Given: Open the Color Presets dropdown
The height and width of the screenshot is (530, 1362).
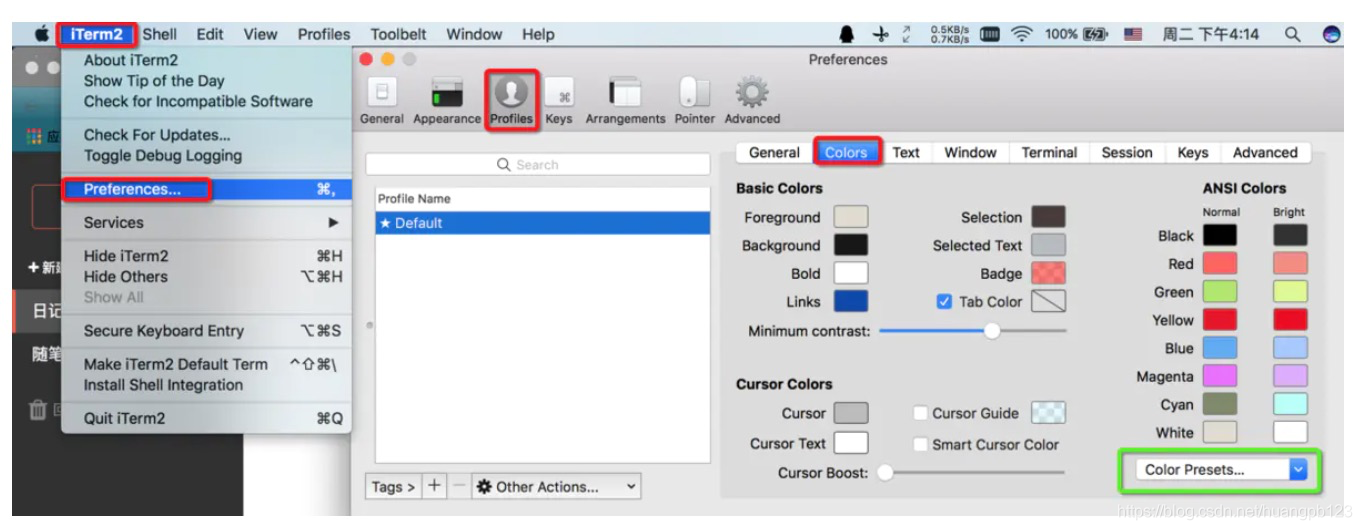Looking at the screenshot, I should pyautogui.click(x=1221, y=470).
